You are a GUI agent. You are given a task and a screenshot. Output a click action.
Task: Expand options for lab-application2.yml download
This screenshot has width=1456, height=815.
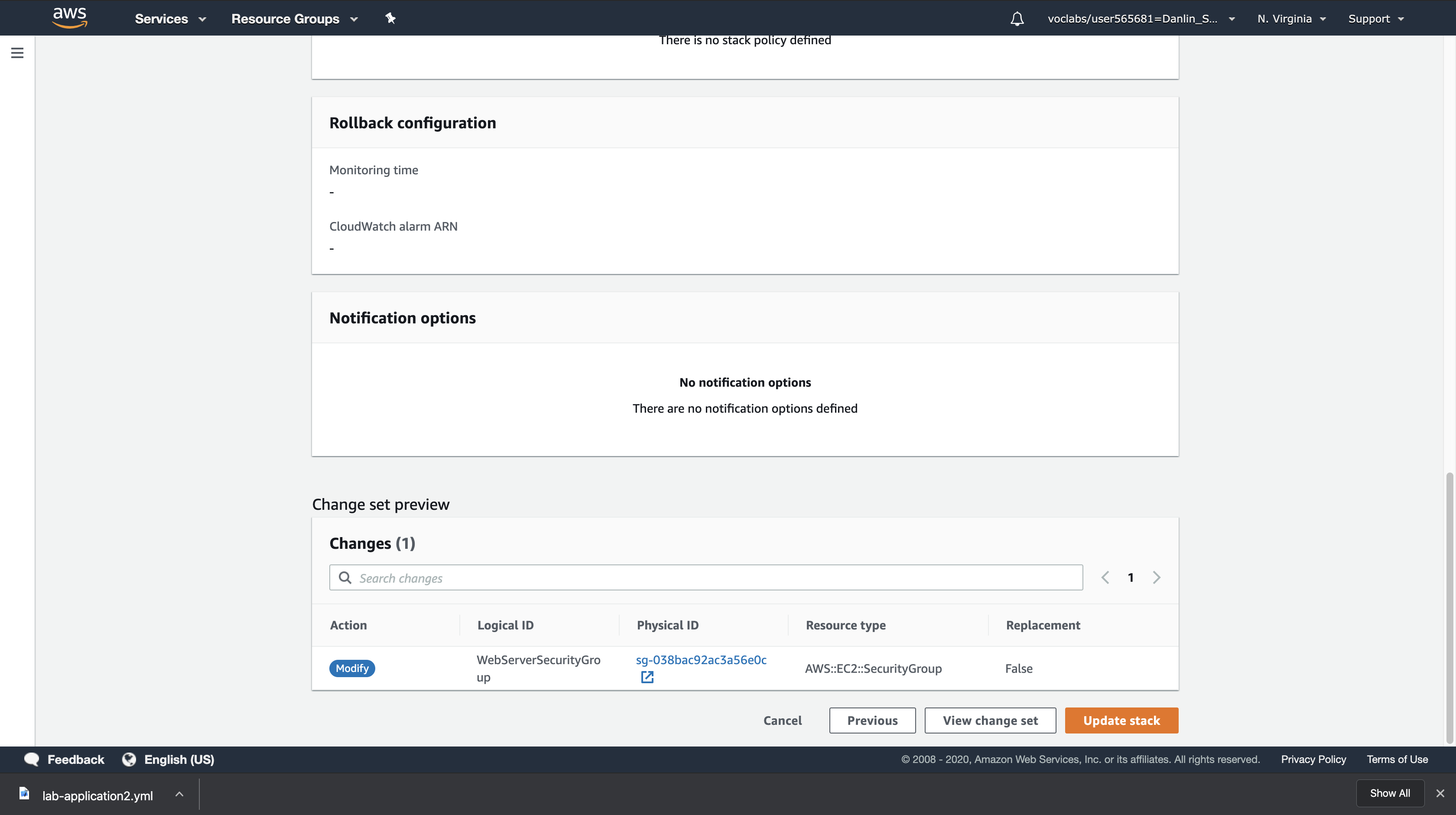click(x=179, y=795)
